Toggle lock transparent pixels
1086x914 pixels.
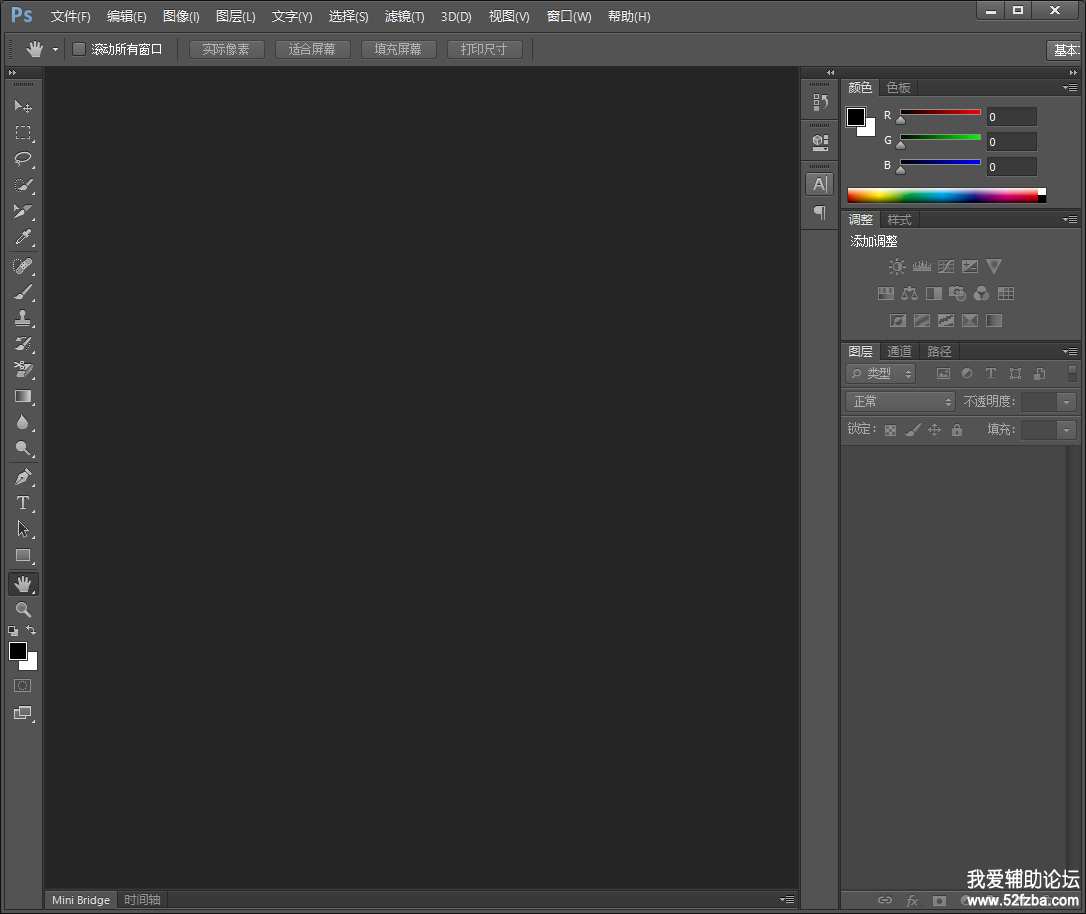click(891, 431)
